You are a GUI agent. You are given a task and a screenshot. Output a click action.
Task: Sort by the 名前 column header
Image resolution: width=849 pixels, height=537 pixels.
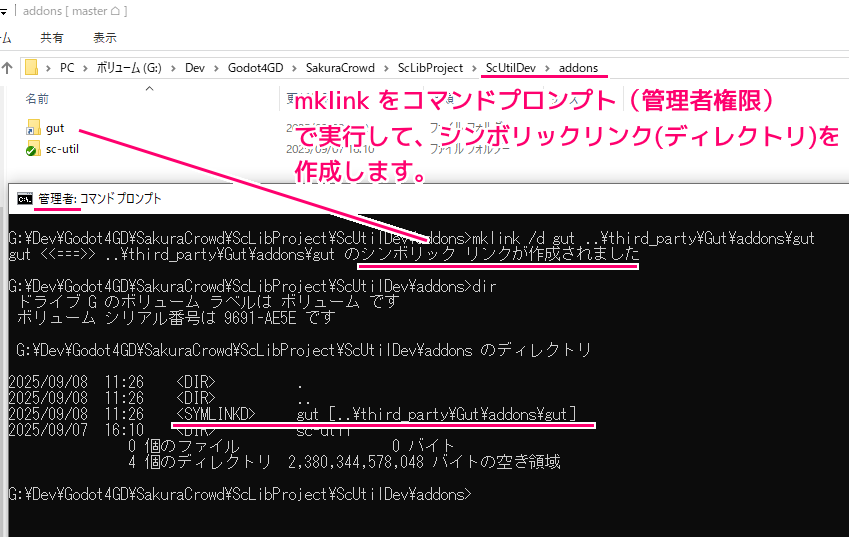(x=37, y=99)
